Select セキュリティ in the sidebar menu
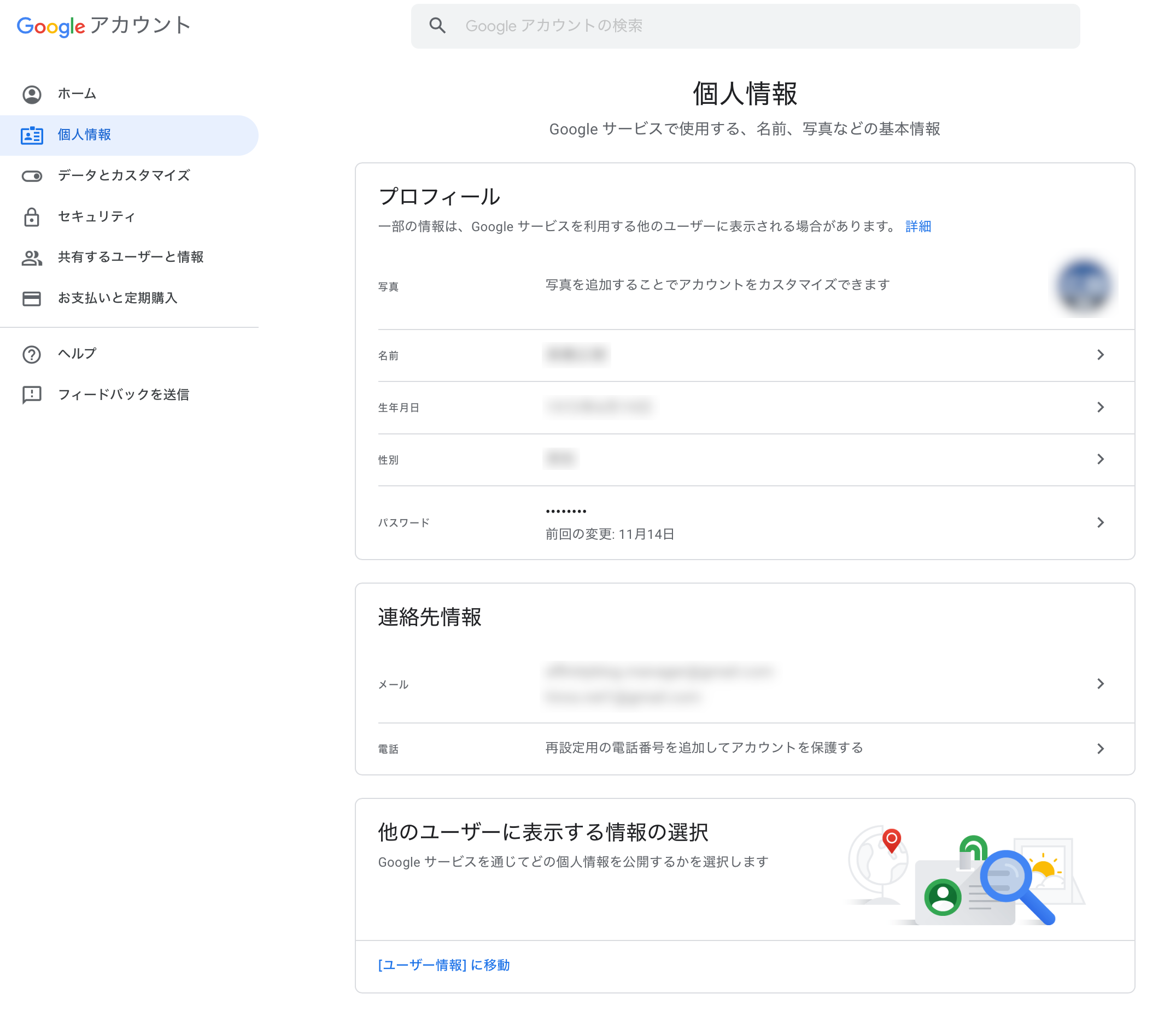The height and width of the screenshot is (1023, 1176). pyautogui.click(x=97, y=217)
